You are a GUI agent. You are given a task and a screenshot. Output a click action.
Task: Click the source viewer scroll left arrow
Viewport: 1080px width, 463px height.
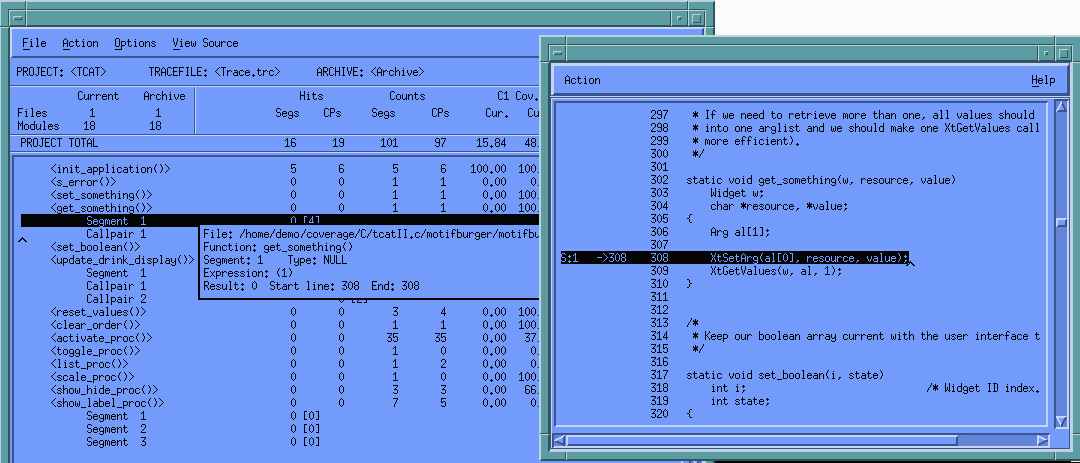(560, 438)
